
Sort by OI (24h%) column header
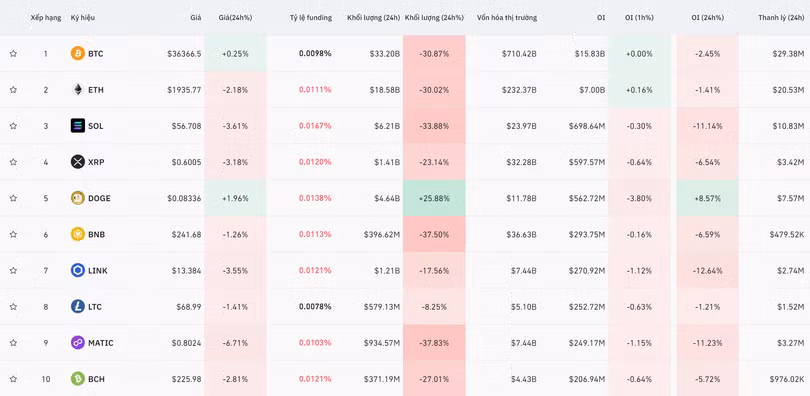click(x=707, y=18)
